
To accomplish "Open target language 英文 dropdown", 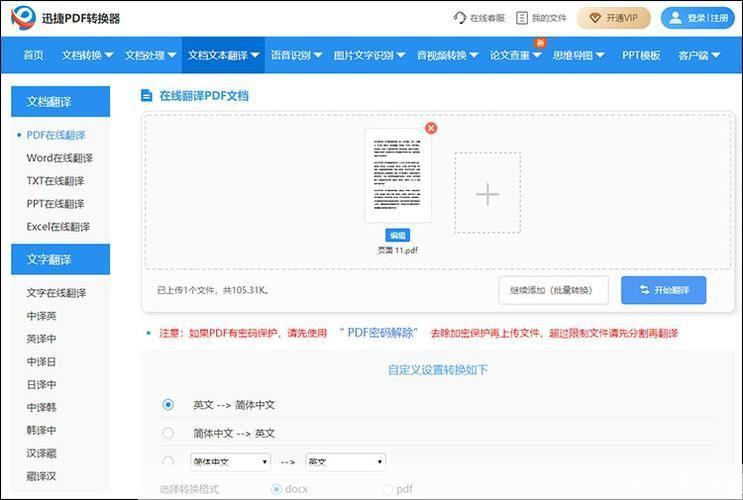I will pyautogui.click(x=345, y=462).
